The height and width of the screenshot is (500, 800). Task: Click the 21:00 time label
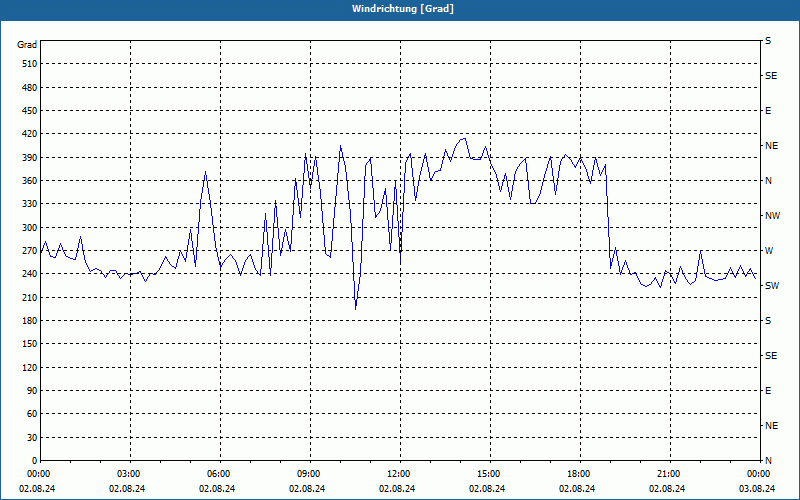click(667, 474)
